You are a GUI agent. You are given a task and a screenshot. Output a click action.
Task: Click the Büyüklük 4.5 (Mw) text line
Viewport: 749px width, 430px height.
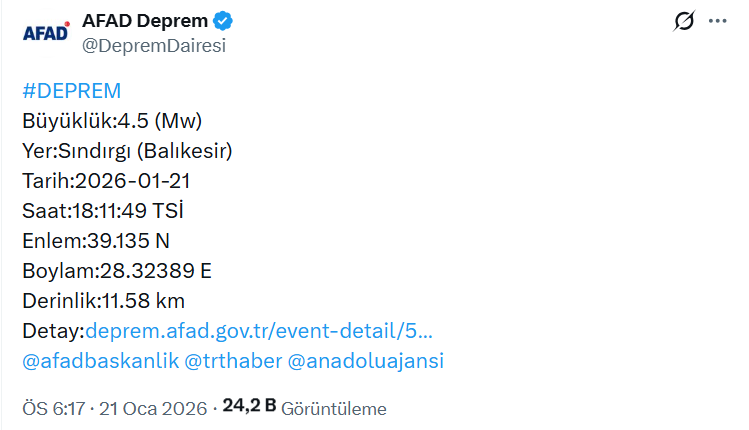[112, 121]
